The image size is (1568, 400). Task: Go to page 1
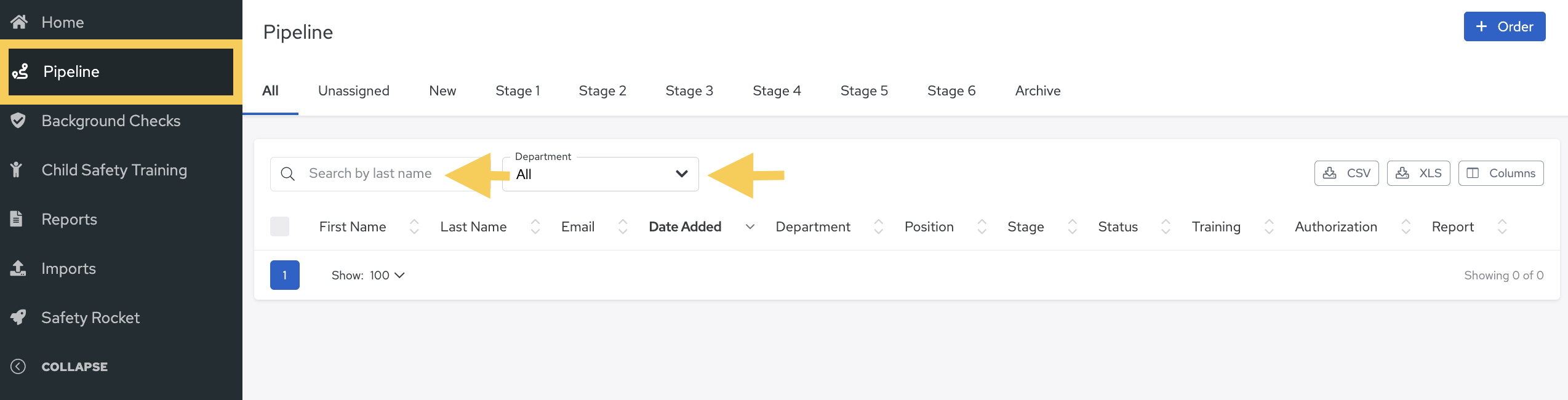point(285,275)
